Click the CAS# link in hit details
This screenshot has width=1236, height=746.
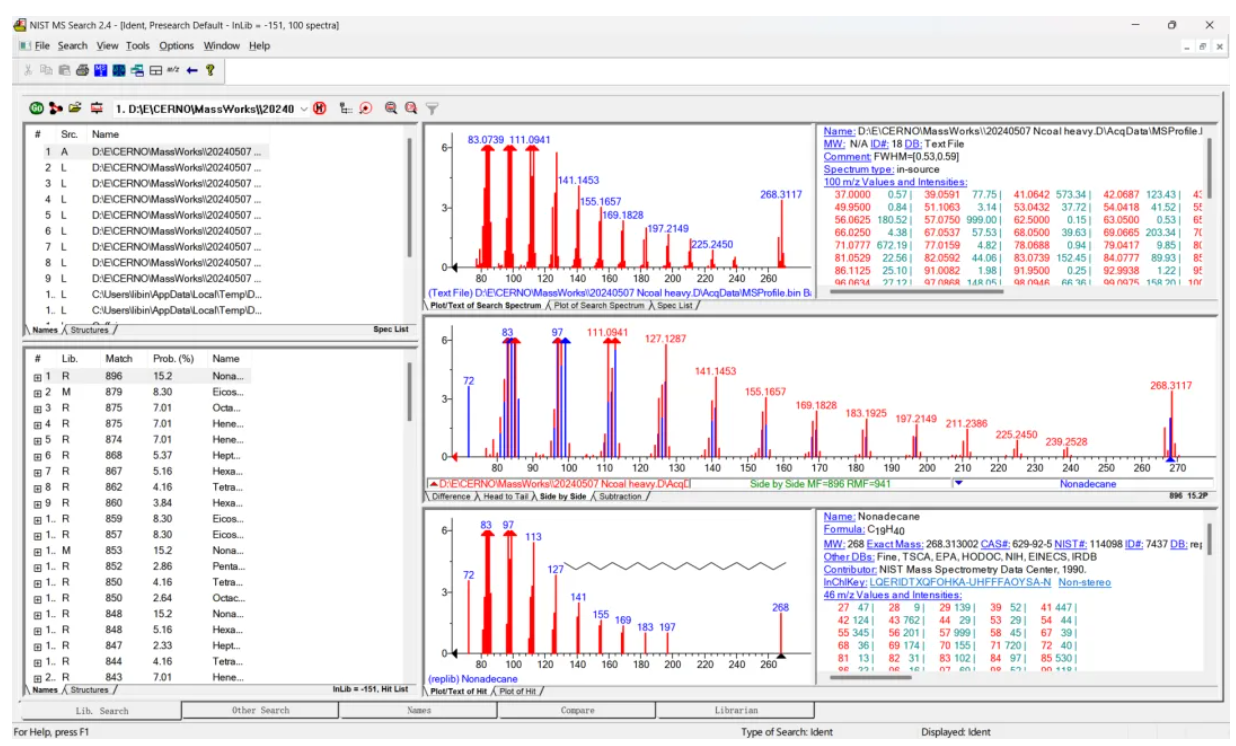[995, 543]
